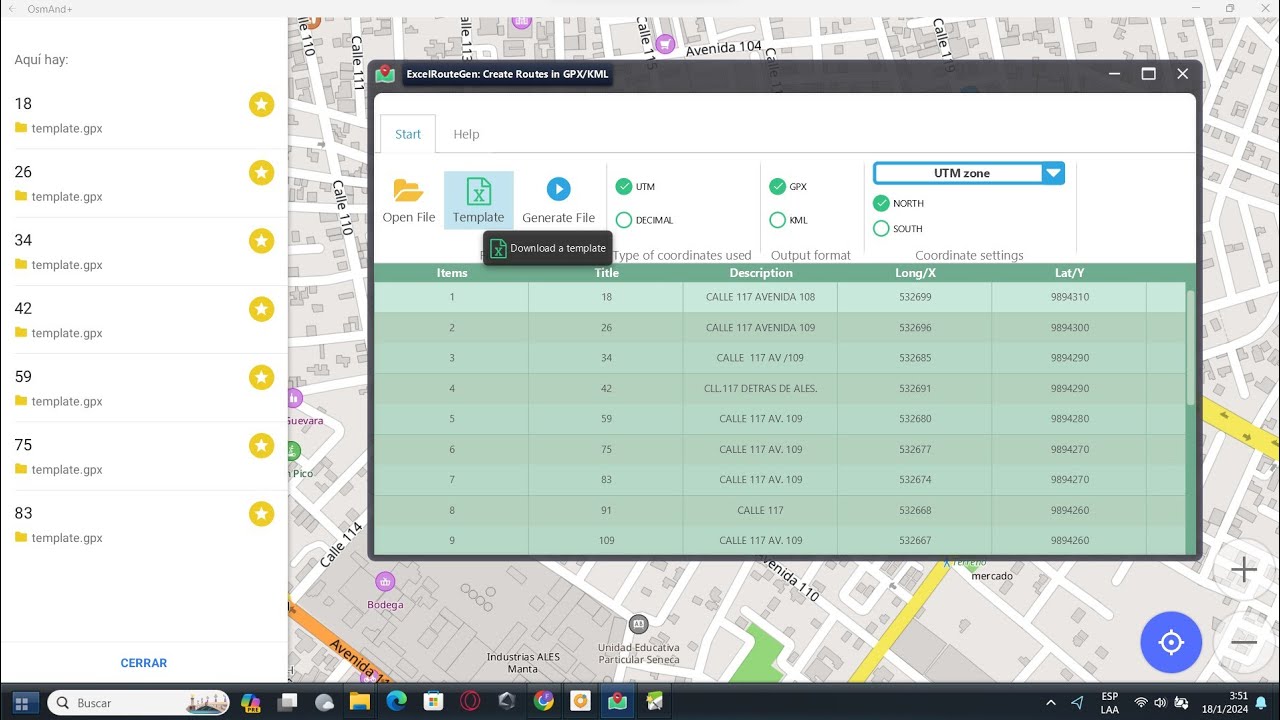The image size is (1280, 720).
Task: Open Microsoft Store from the taskbar
Action: (433, 702)
